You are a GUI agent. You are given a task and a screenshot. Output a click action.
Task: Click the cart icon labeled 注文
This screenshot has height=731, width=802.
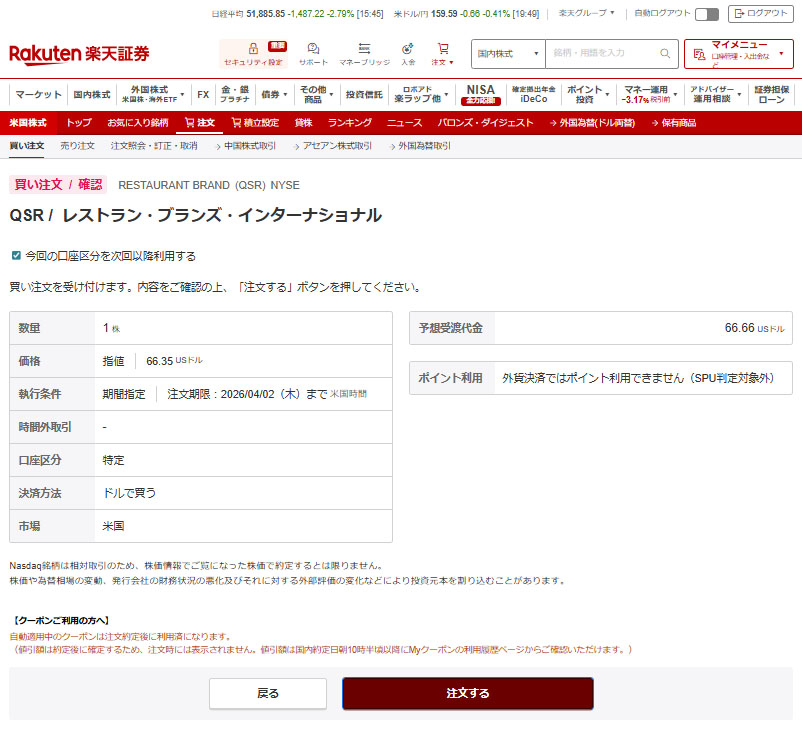pos(442,49)
